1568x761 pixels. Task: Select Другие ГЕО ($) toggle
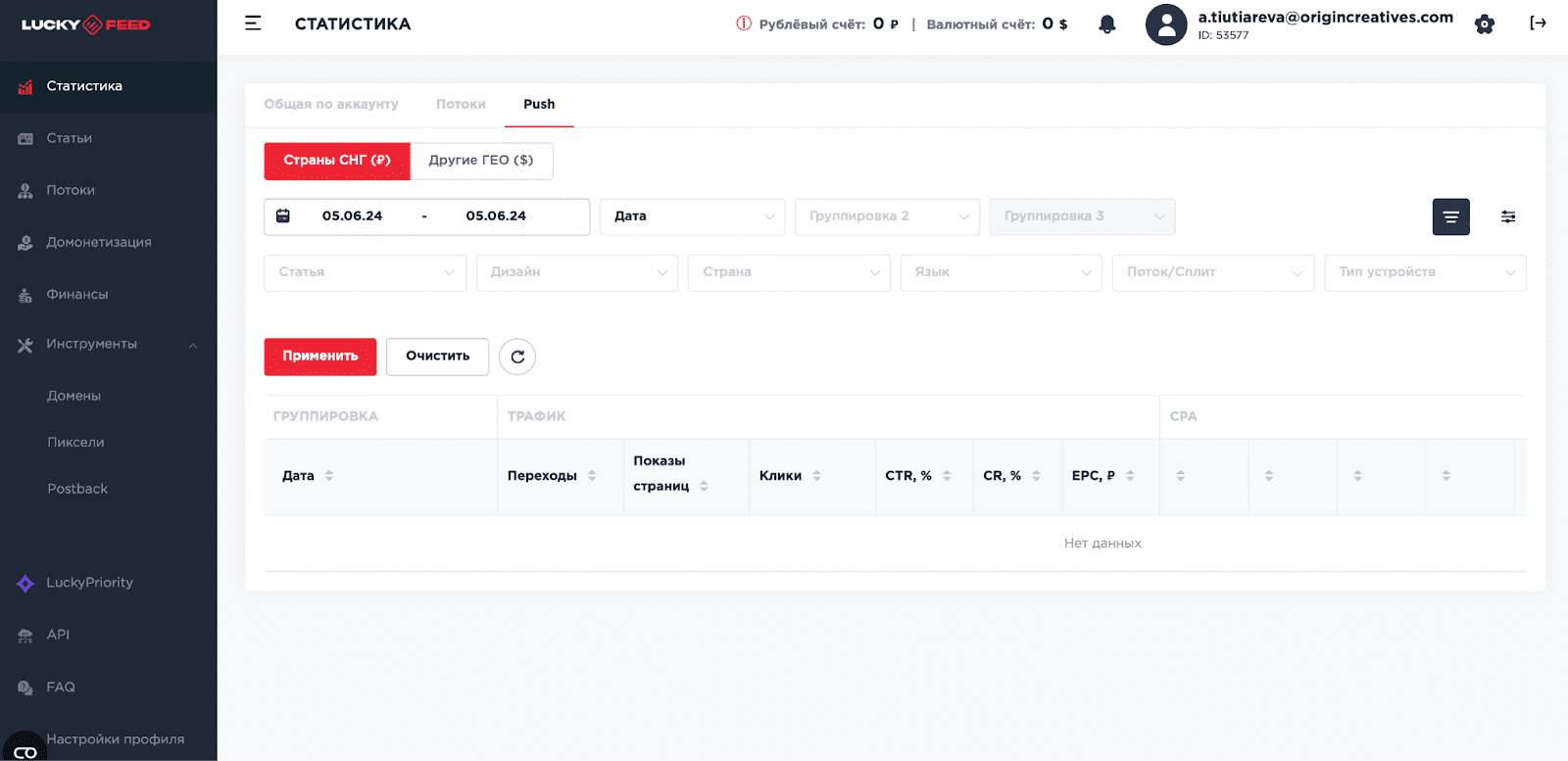(x=481, y=161)
